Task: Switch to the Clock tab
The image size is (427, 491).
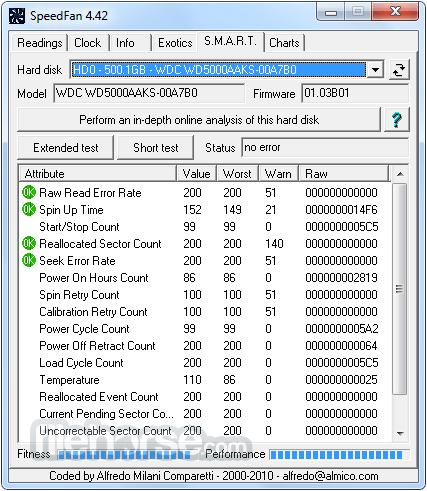Action: click(x=88, y=43)
